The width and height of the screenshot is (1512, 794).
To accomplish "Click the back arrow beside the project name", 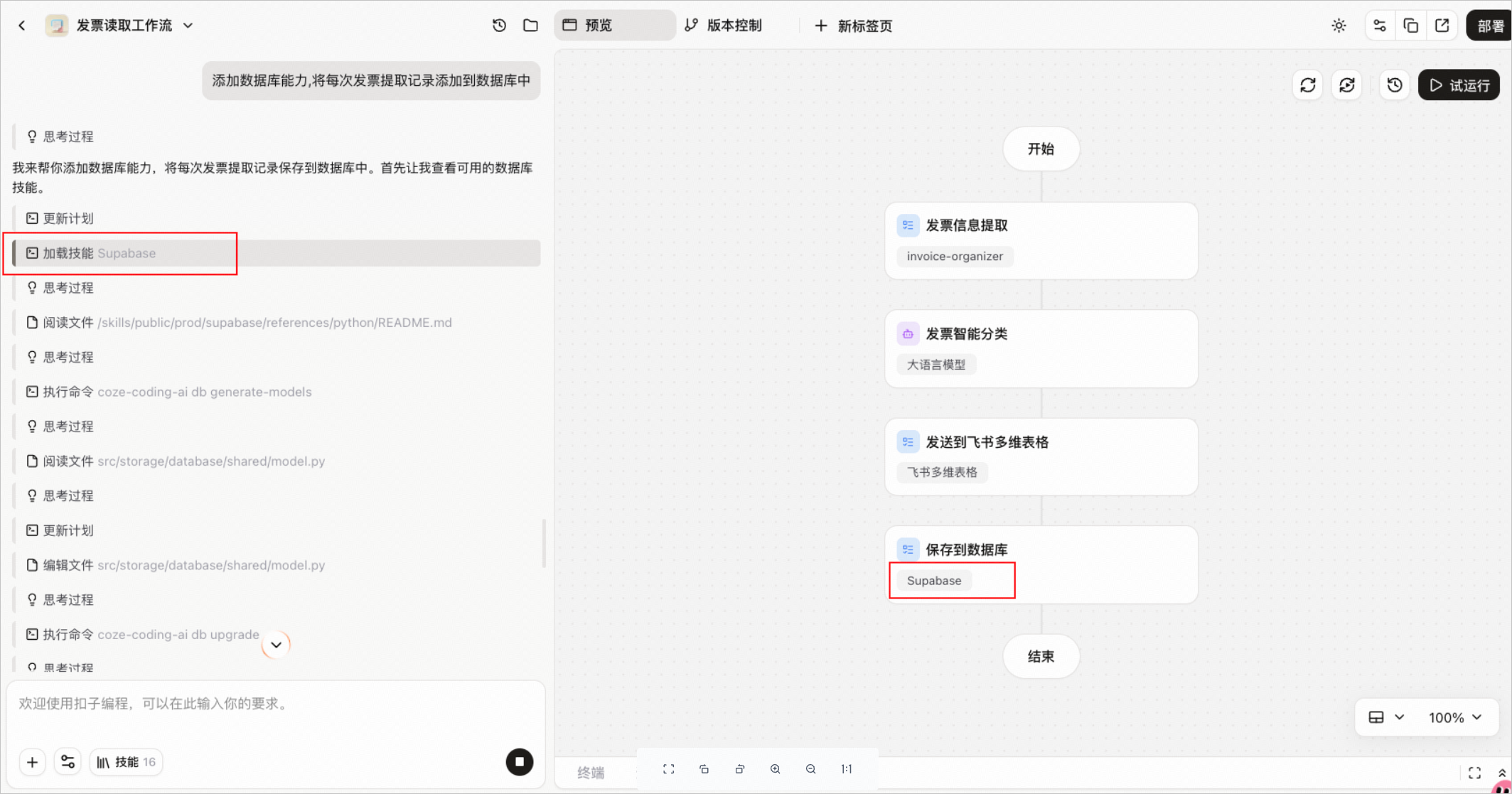I will [x=22, y=26].
